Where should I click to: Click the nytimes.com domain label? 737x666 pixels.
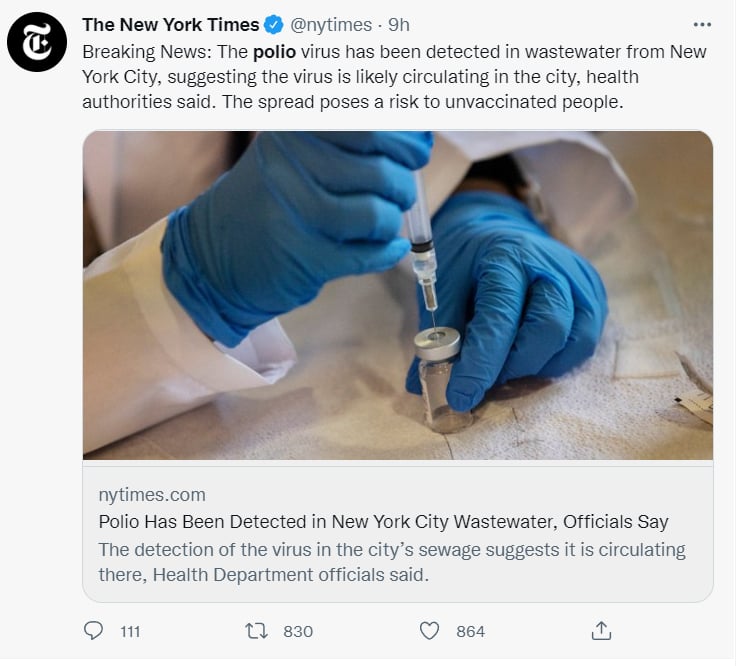(x=152, y=495)
